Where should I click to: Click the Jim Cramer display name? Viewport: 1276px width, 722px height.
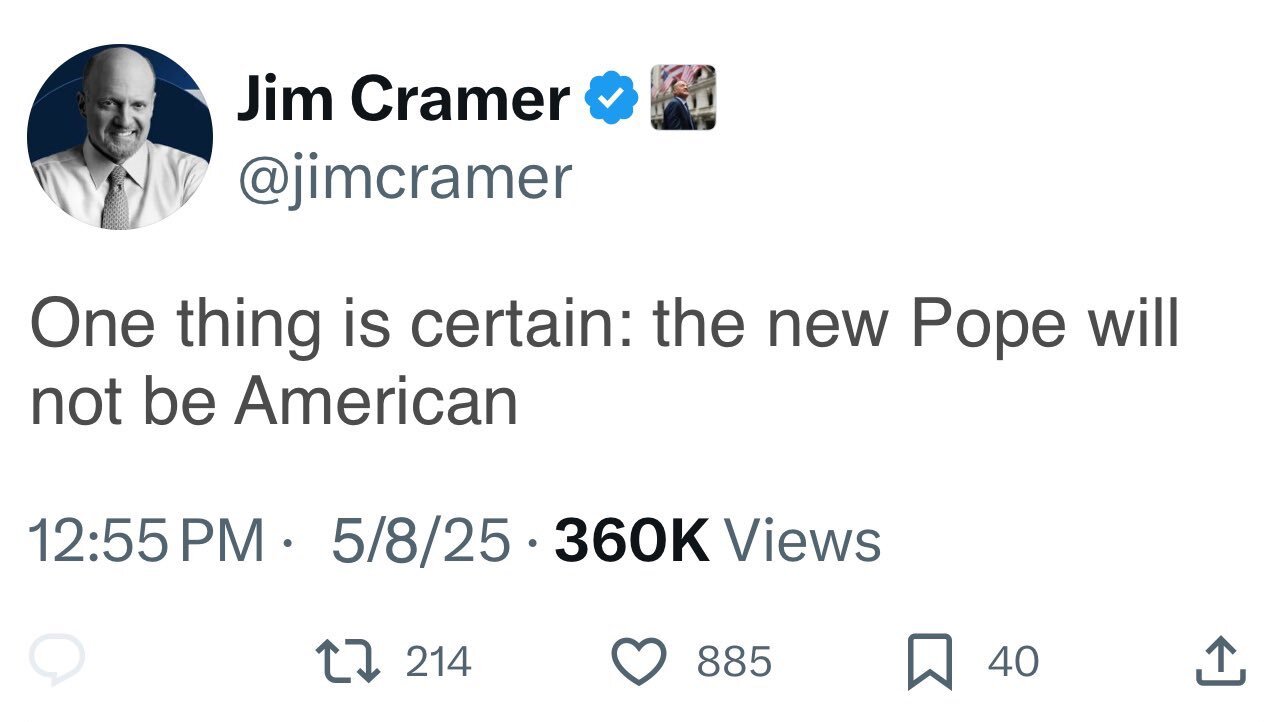click(402, 99)
